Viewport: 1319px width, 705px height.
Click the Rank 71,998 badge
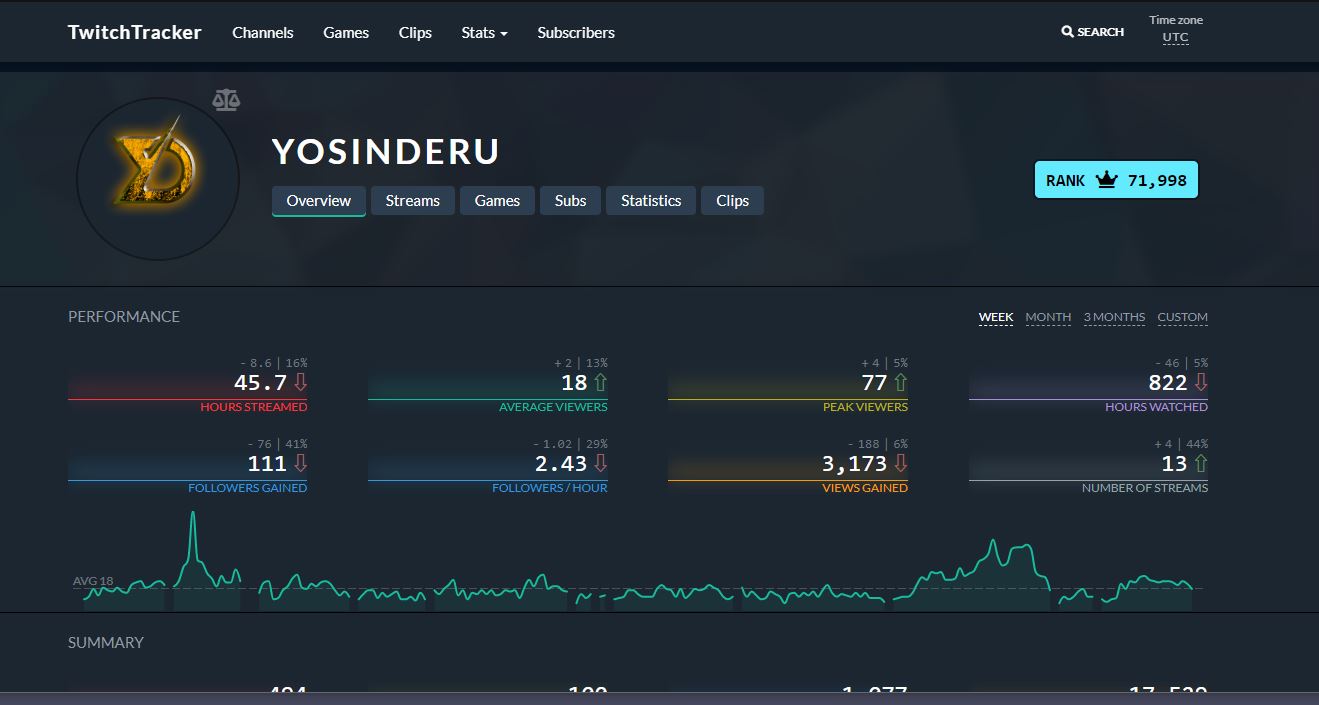[x=1116, y=180]
